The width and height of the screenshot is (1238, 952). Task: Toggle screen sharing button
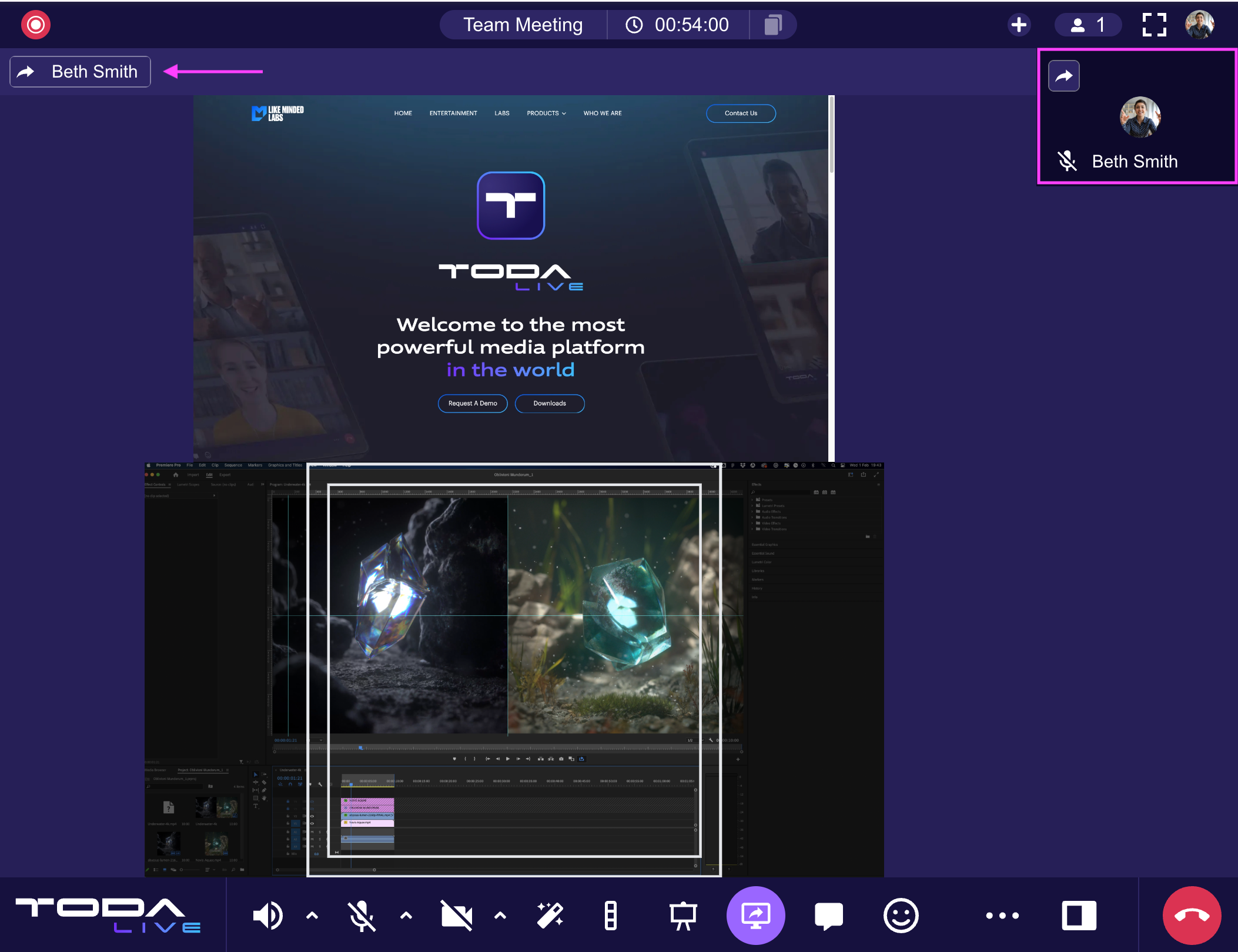(755, 915)
